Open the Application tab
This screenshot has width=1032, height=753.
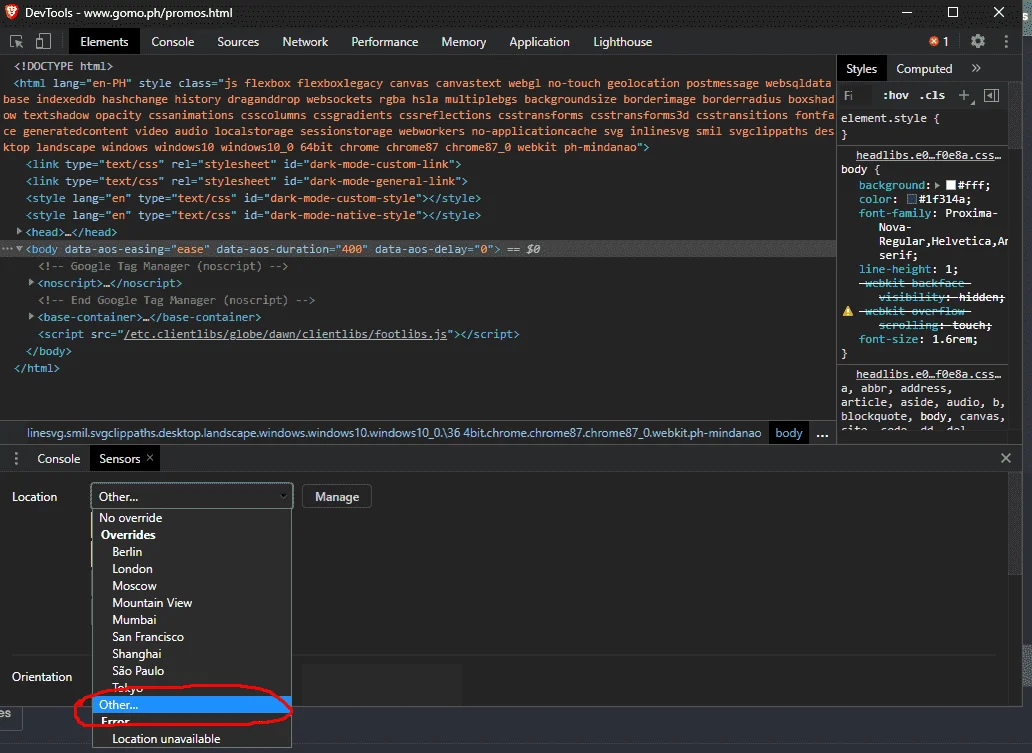[539, 41]
